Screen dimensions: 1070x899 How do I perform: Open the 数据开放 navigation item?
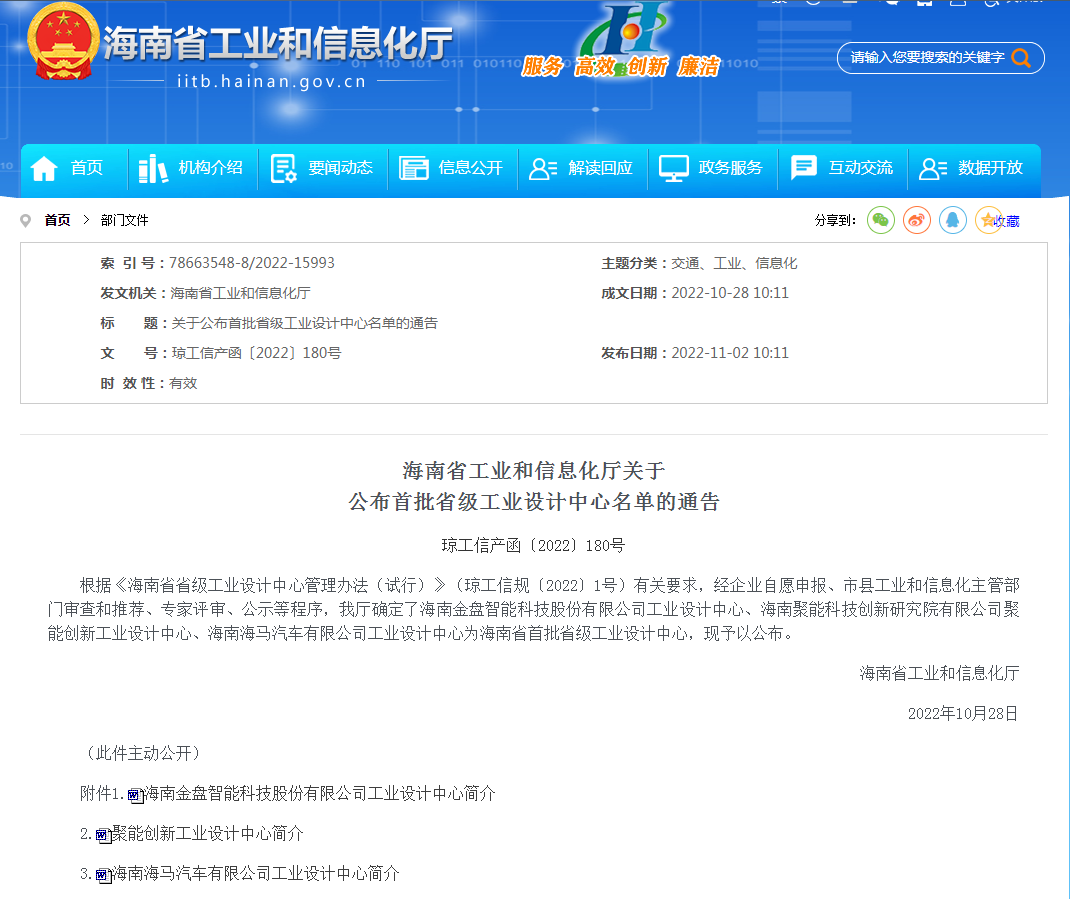coord(973,168)
